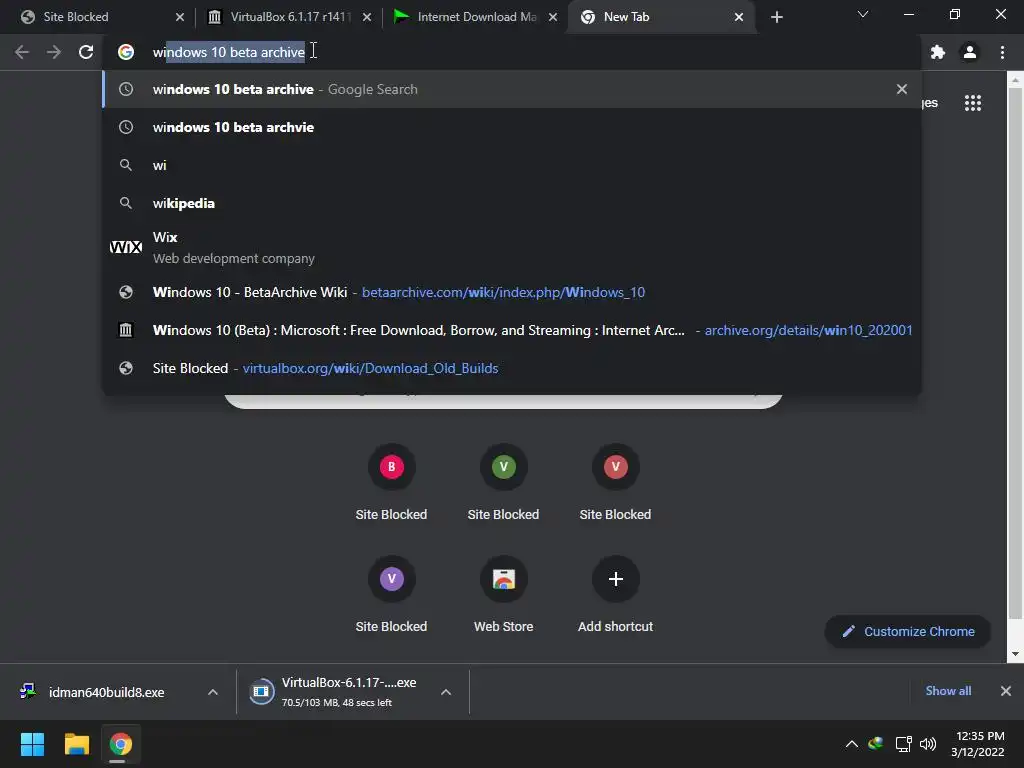Click the Chrome taskbar icon
The height and width of the screenshot is (768, 1024).
[120, 744]
